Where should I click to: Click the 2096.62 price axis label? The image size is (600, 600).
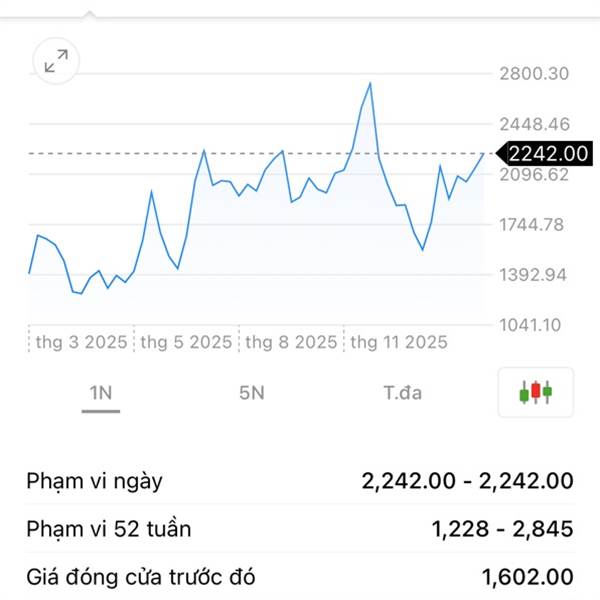(x=533, y=175)
